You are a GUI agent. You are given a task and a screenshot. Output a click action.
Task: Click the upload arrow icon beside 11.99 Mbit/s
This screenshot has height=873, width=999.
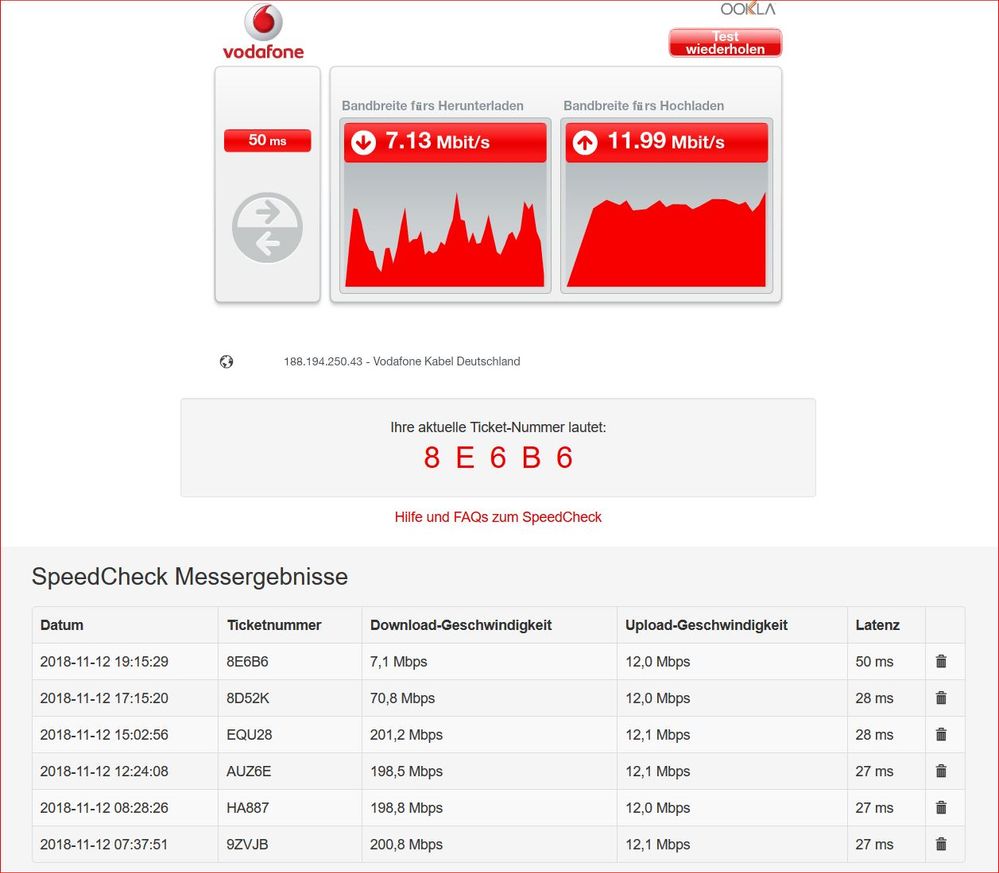(x=587, y=142)
